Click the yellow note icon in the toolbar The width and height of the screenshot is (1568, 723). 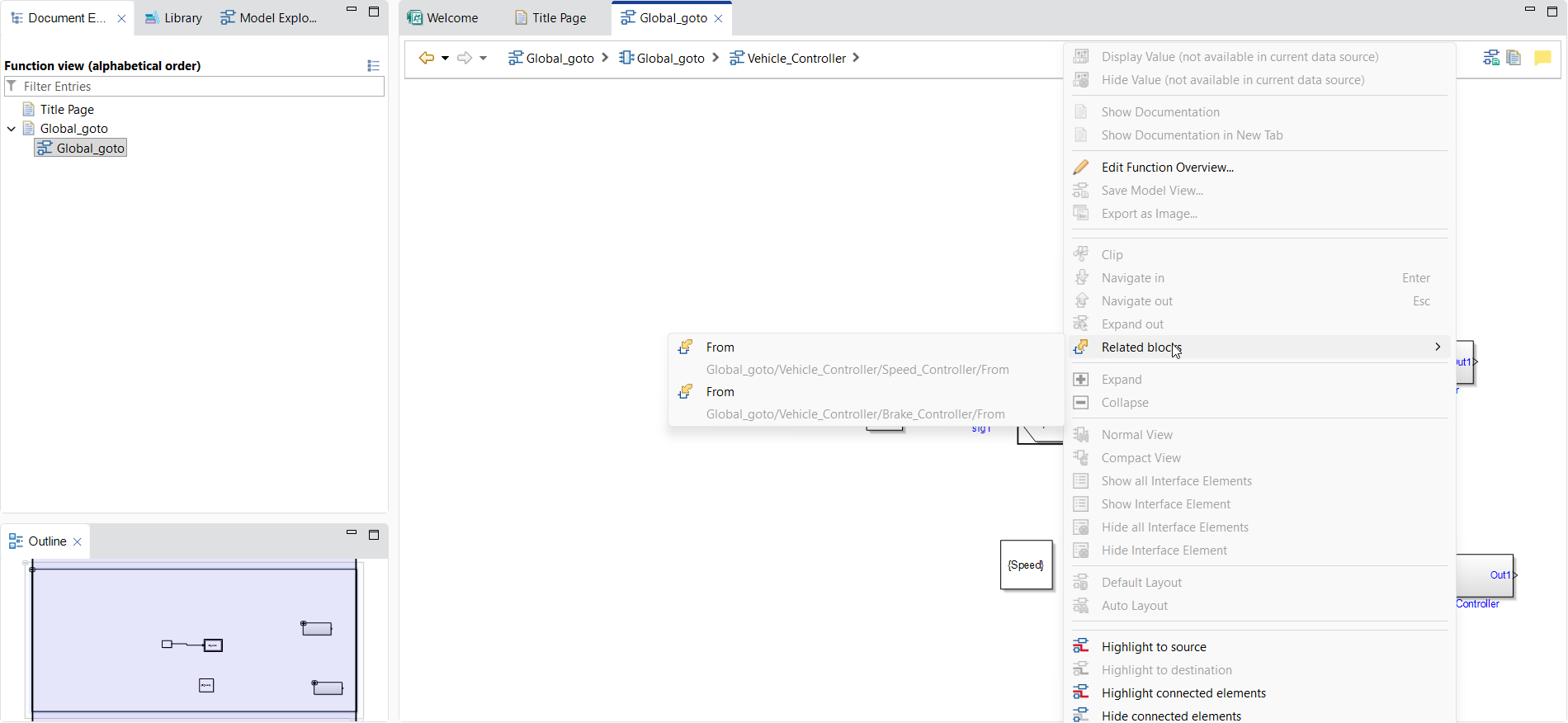pos(1542,58)
